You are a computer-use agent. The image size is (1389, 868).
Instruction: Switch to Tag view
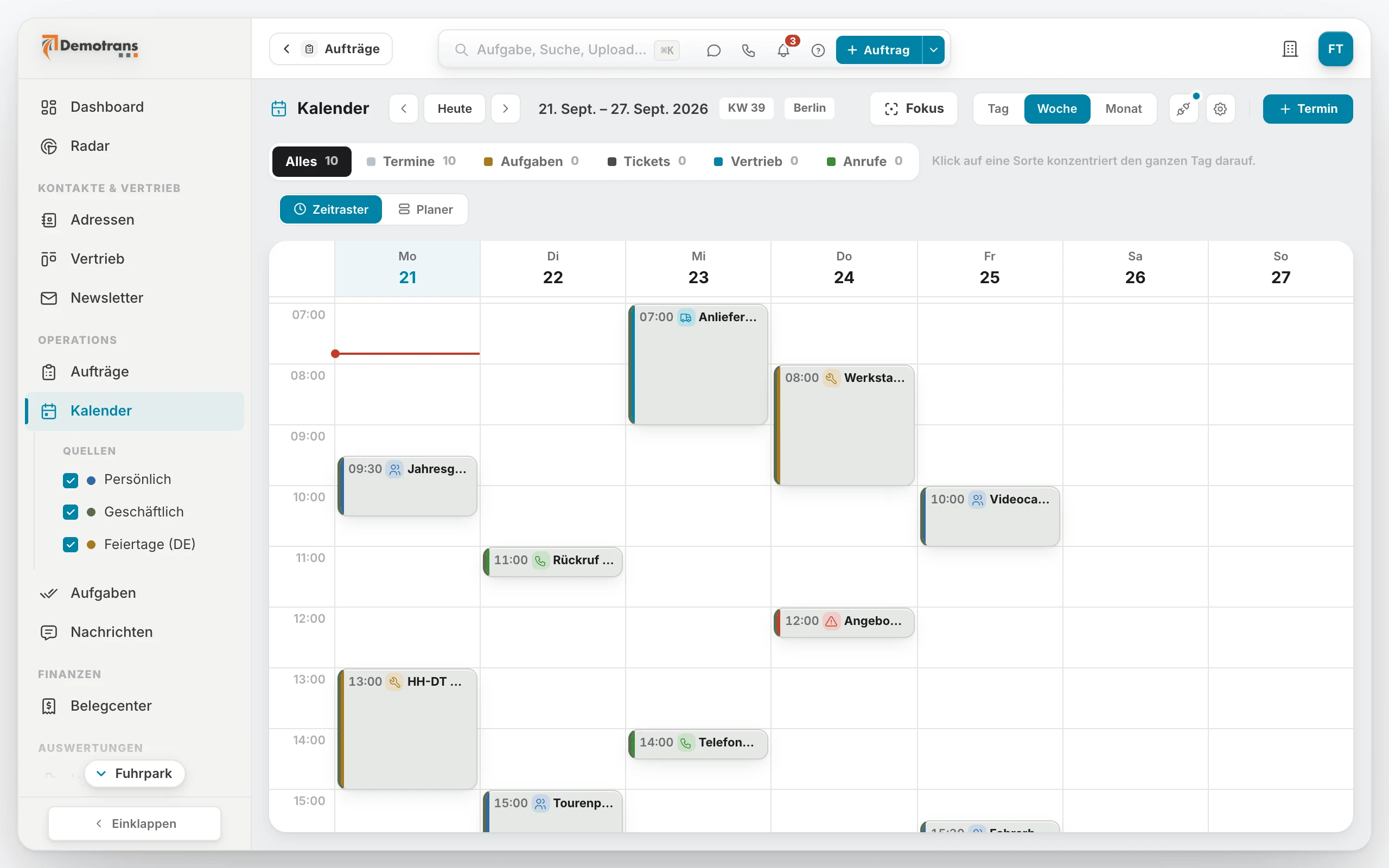[998, 108]
